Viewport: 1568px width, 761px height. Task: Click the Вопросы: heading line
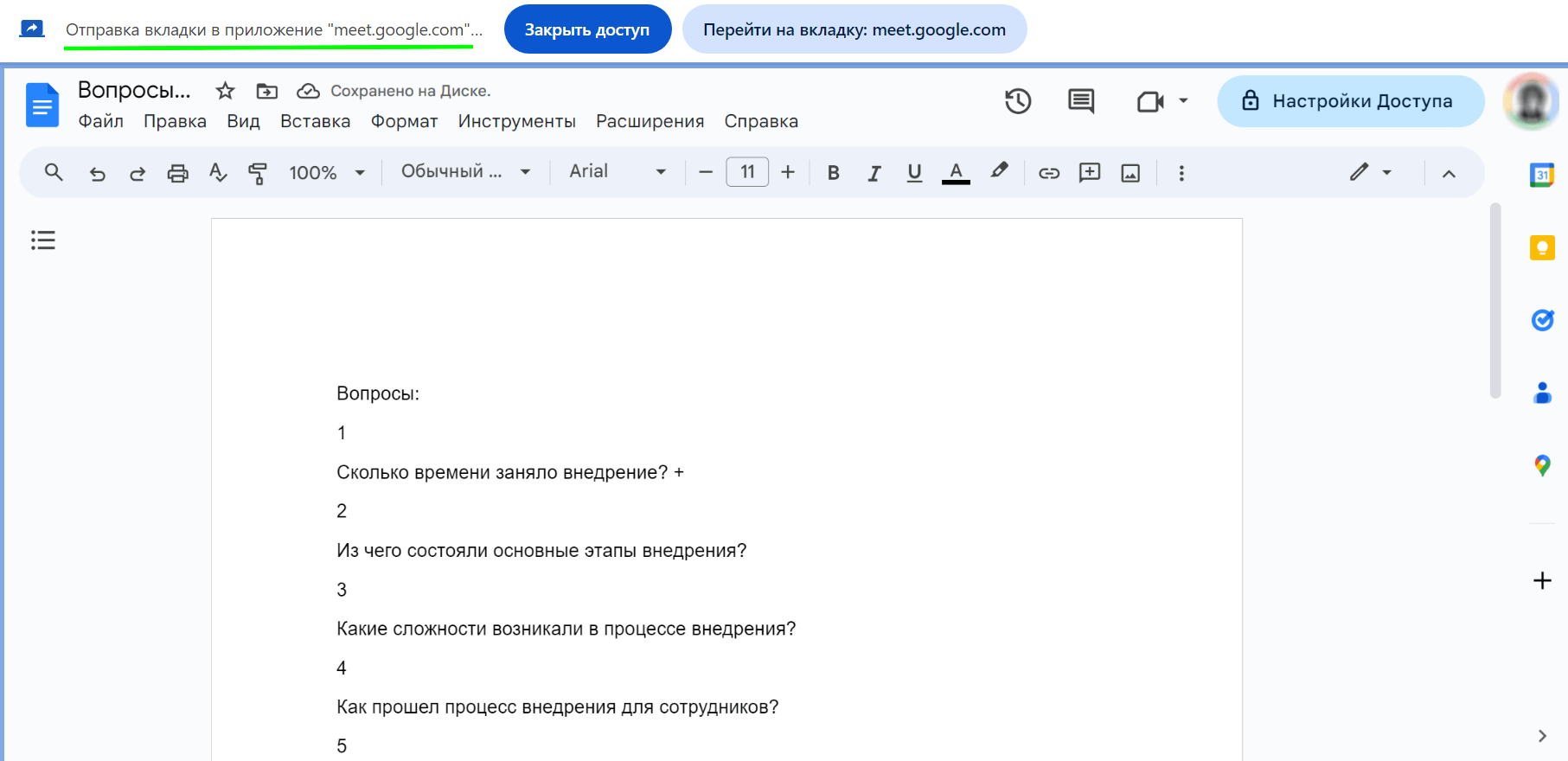pos(378,393)
